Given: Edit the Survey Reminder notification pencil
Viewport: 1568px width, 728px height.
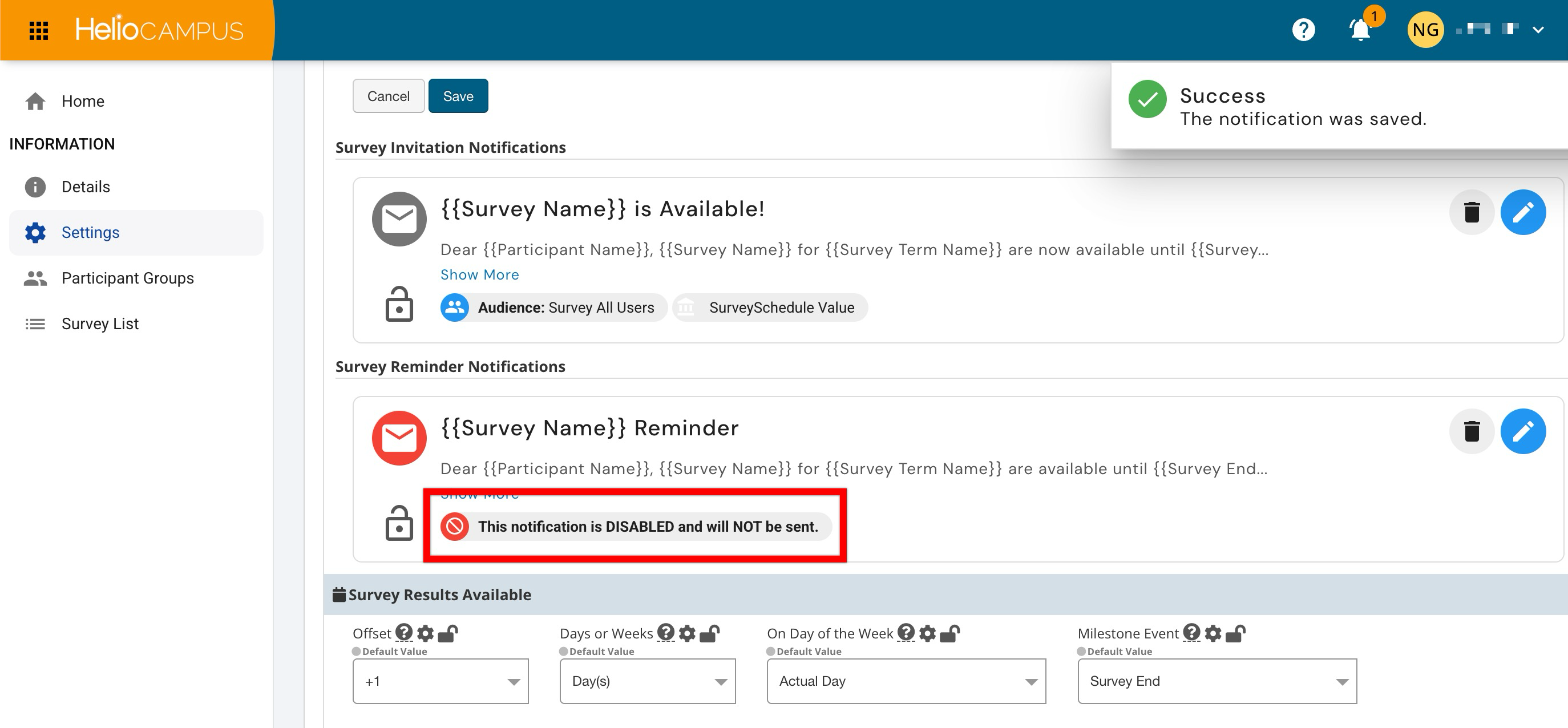Looking at the screenshot, I should click(1523, 431).
